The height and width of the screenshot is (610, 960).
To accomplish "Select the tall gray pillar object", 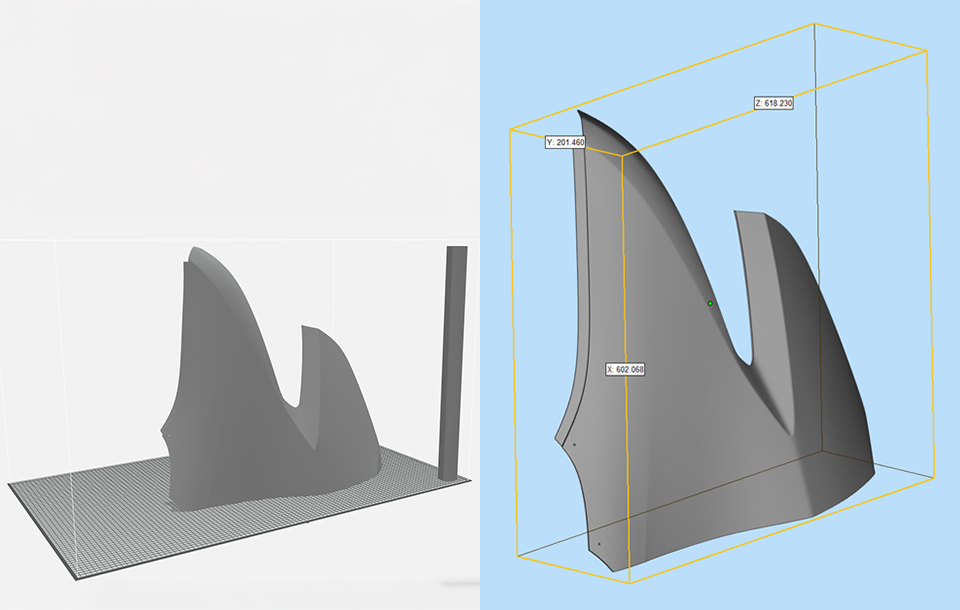I will (454, 363).
